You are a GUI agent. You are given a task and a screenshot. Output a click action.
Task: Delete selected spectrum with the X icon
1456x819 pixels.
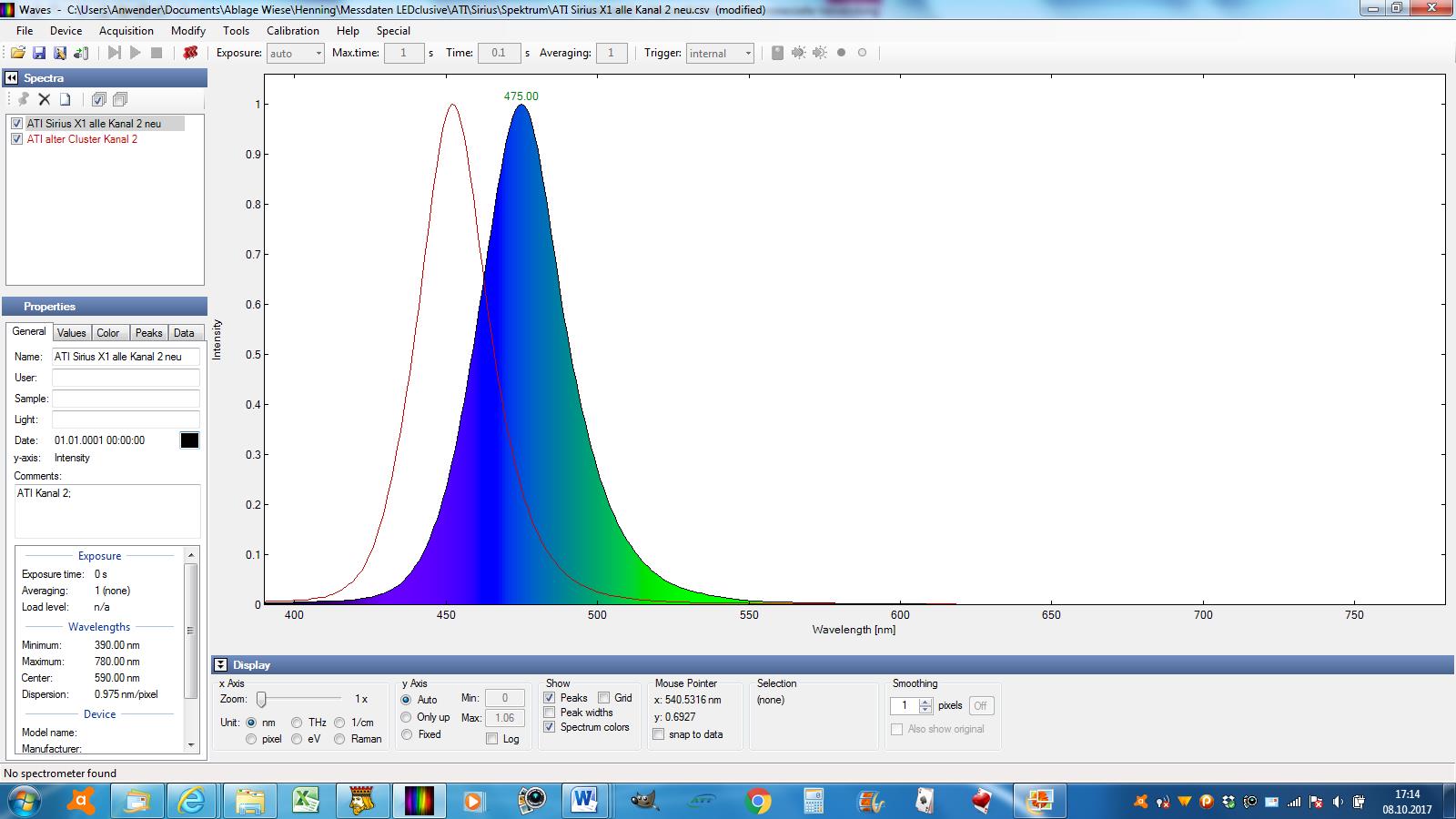coord(44,99)
